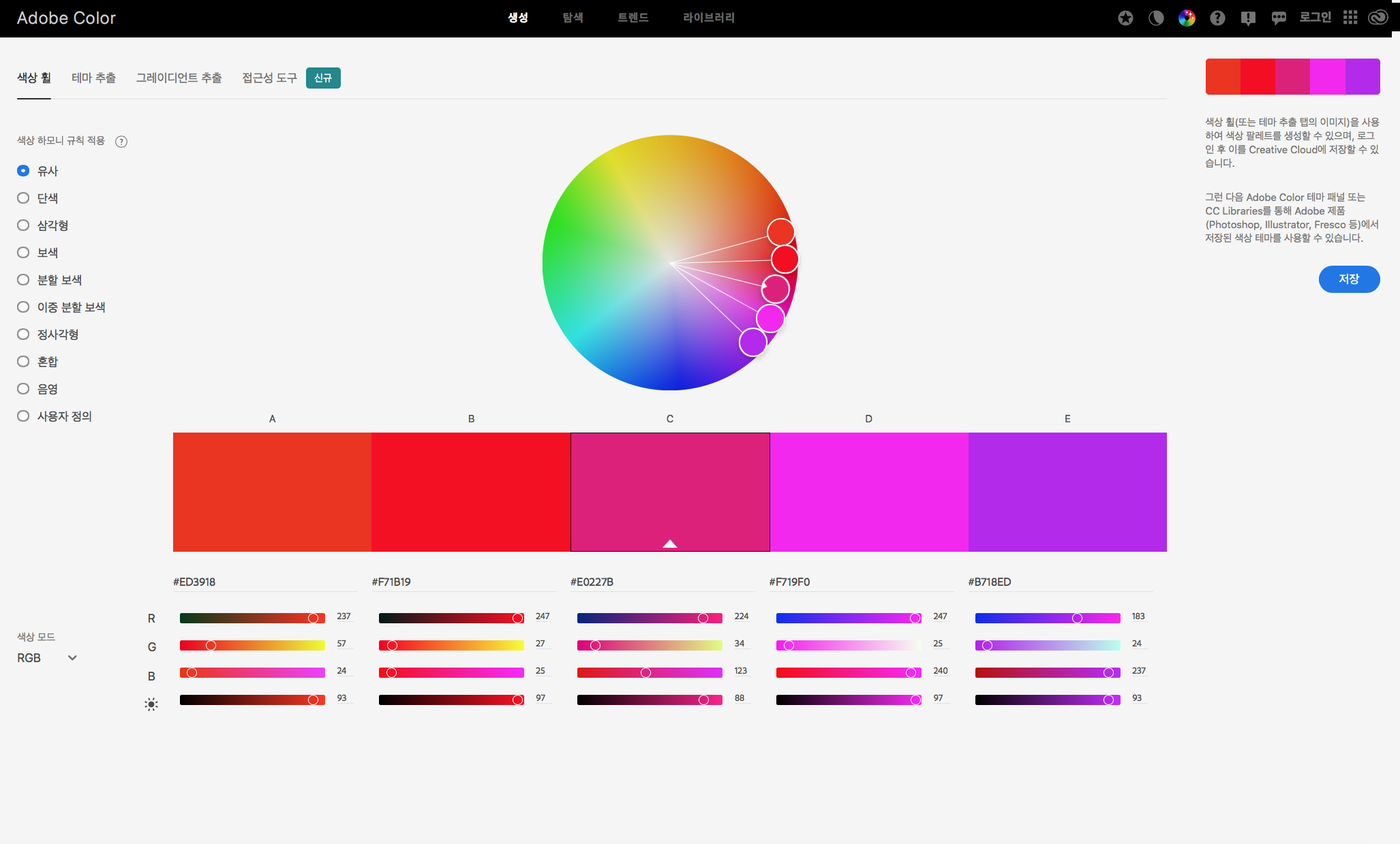This screenshot has width=1400, height=844.
Task: Select the magenta swatch D
Action: click(x=868, y=492)
